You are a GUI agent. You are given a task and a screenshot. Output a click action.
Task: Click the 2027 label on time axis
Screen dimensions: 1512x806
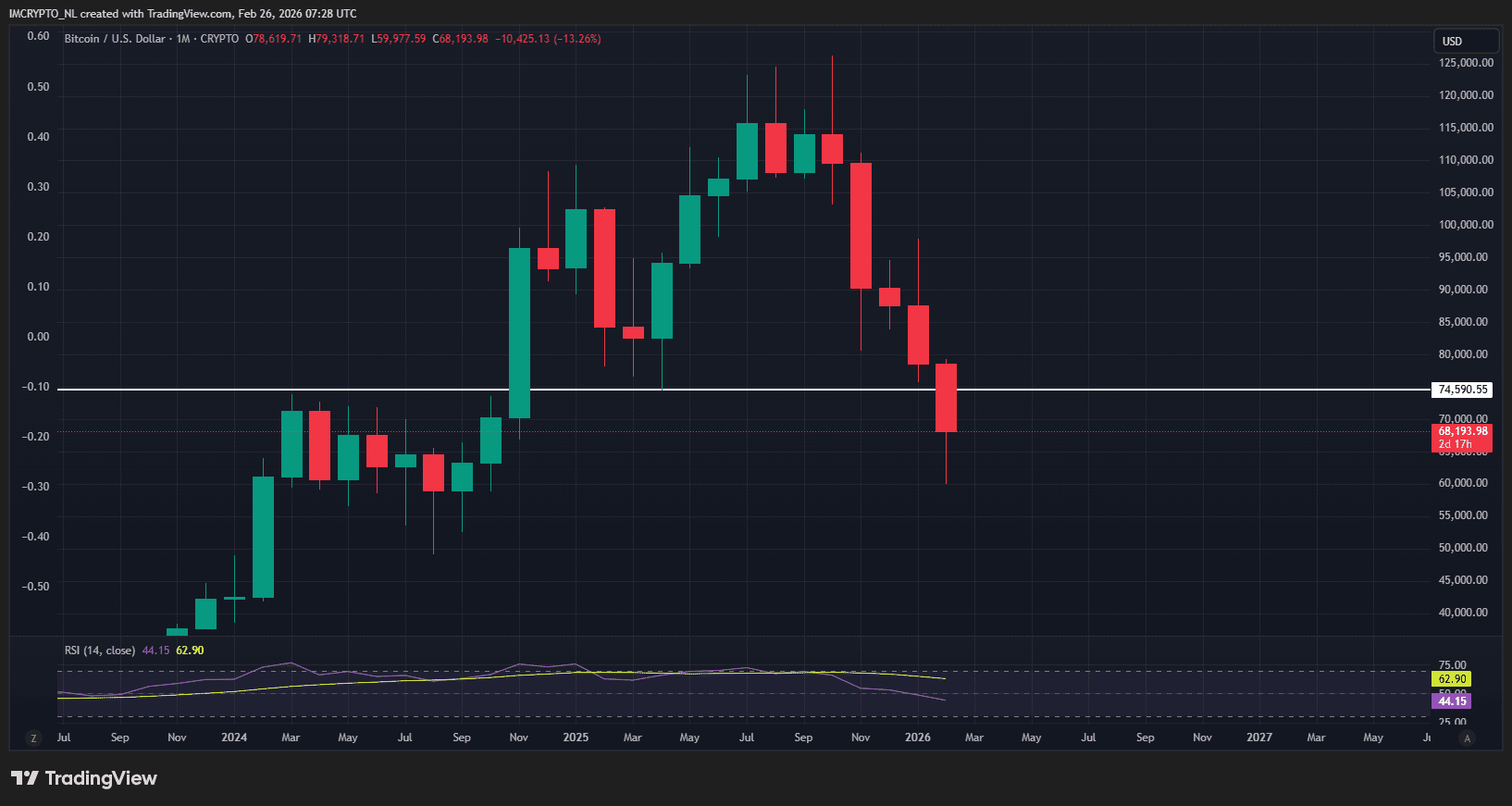pyautogui.click(x=1258, y=738)
